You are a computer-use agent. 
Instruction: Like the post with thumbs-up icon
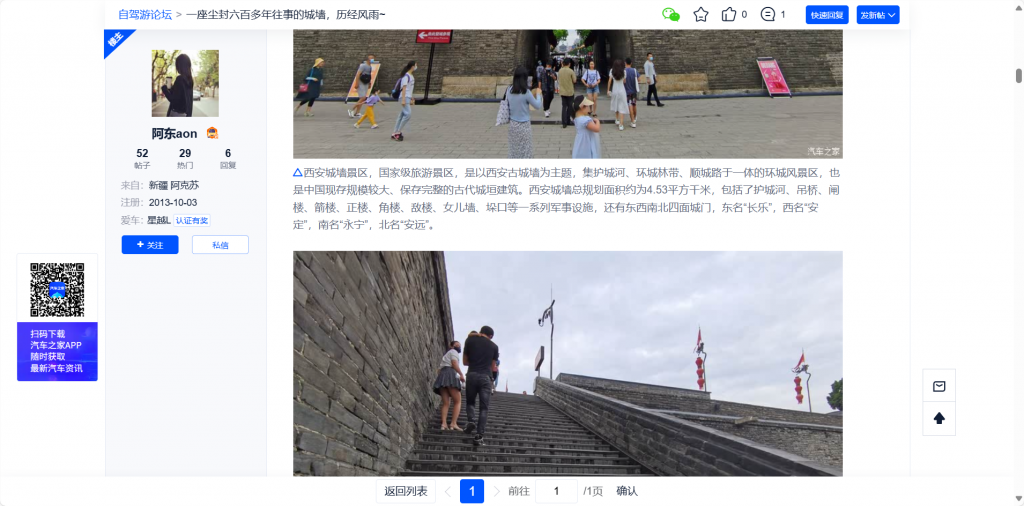tap(729, 15)
